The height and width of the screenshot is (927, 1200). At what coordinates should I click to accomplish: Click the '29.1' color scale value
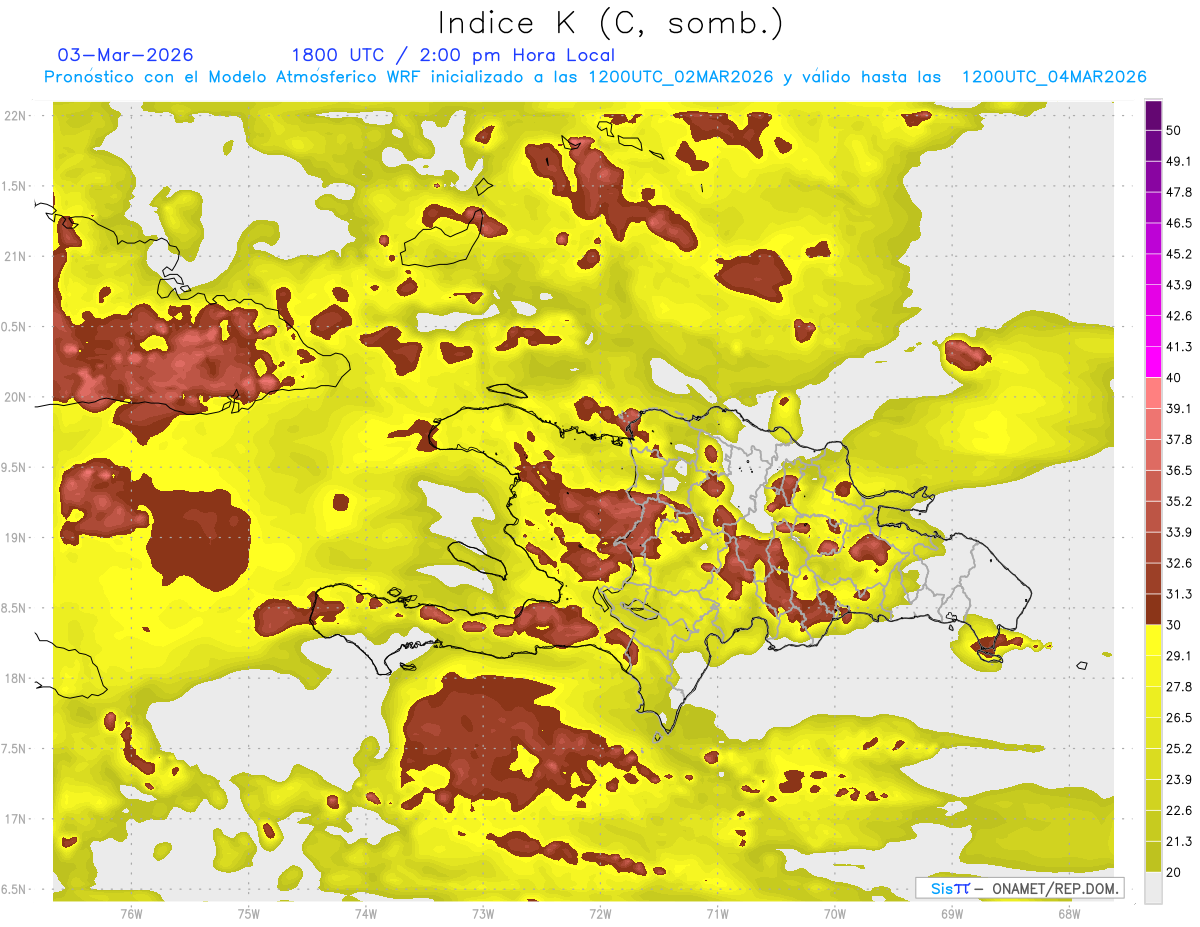pos(1178,656)
